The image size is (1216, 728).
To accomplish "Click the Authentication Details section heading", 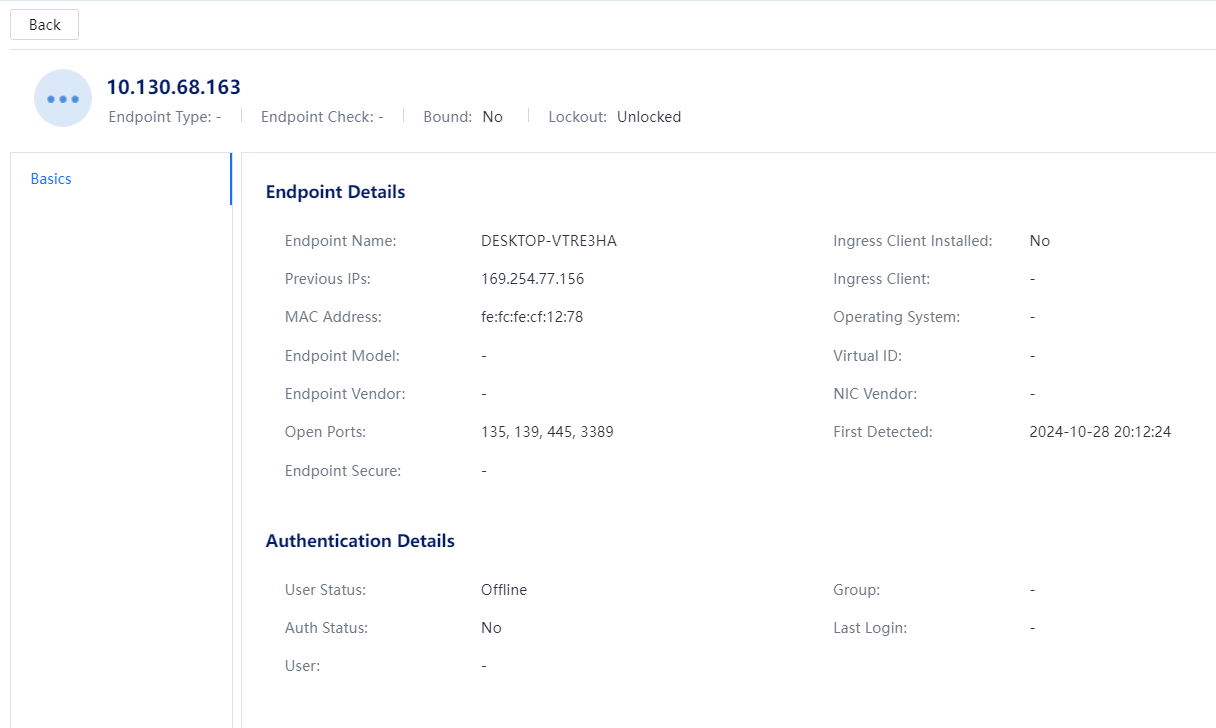I will click(x=360, y=541).
